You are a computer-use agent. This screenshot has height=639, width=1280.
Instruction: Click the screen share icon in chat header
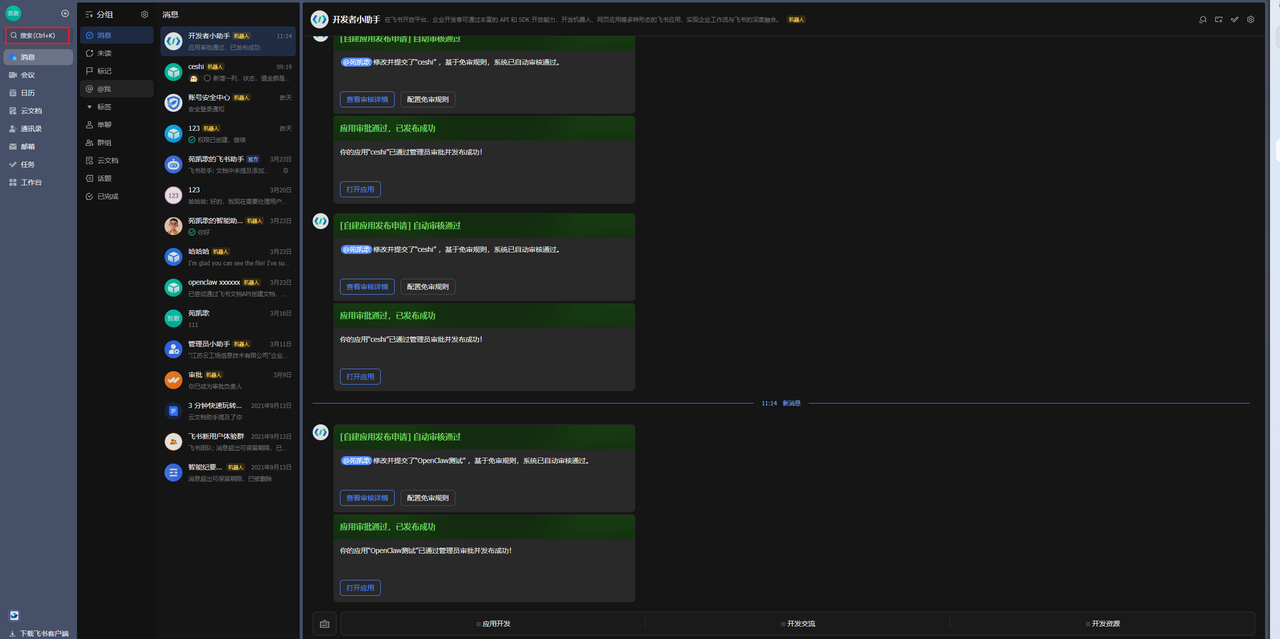(x=1218, y=19)
